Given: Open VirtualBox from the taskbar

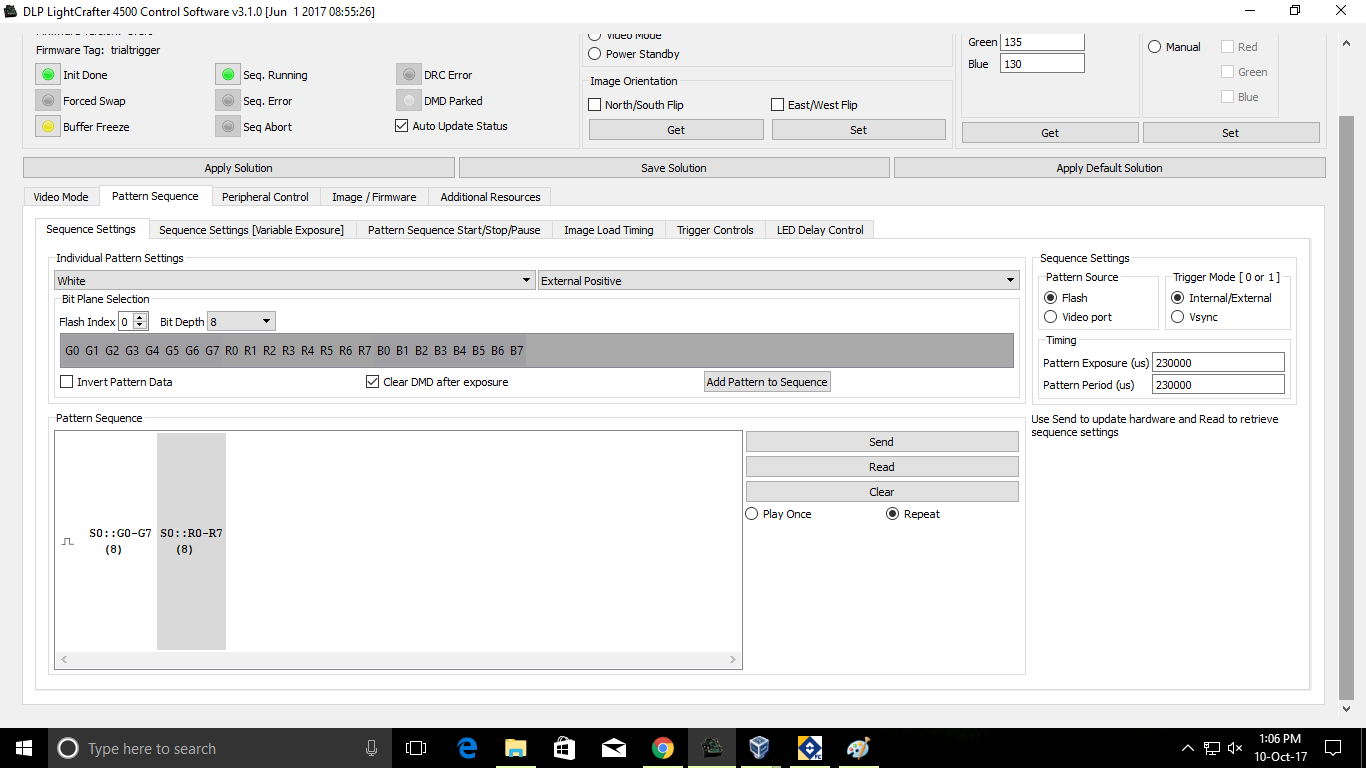Looking at the screenshot, I should 760,748.
